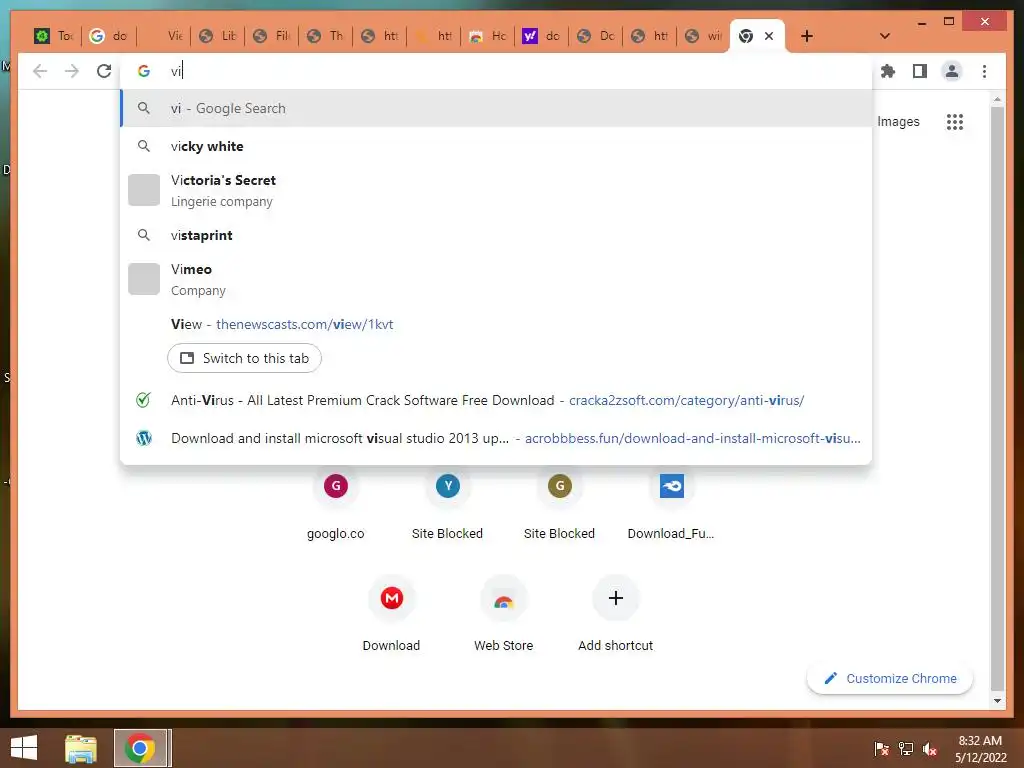The width and height of the screenshot is (1024, 768).
Task: Switch to the 'Do' tab
Action: [x=596, y=36]
